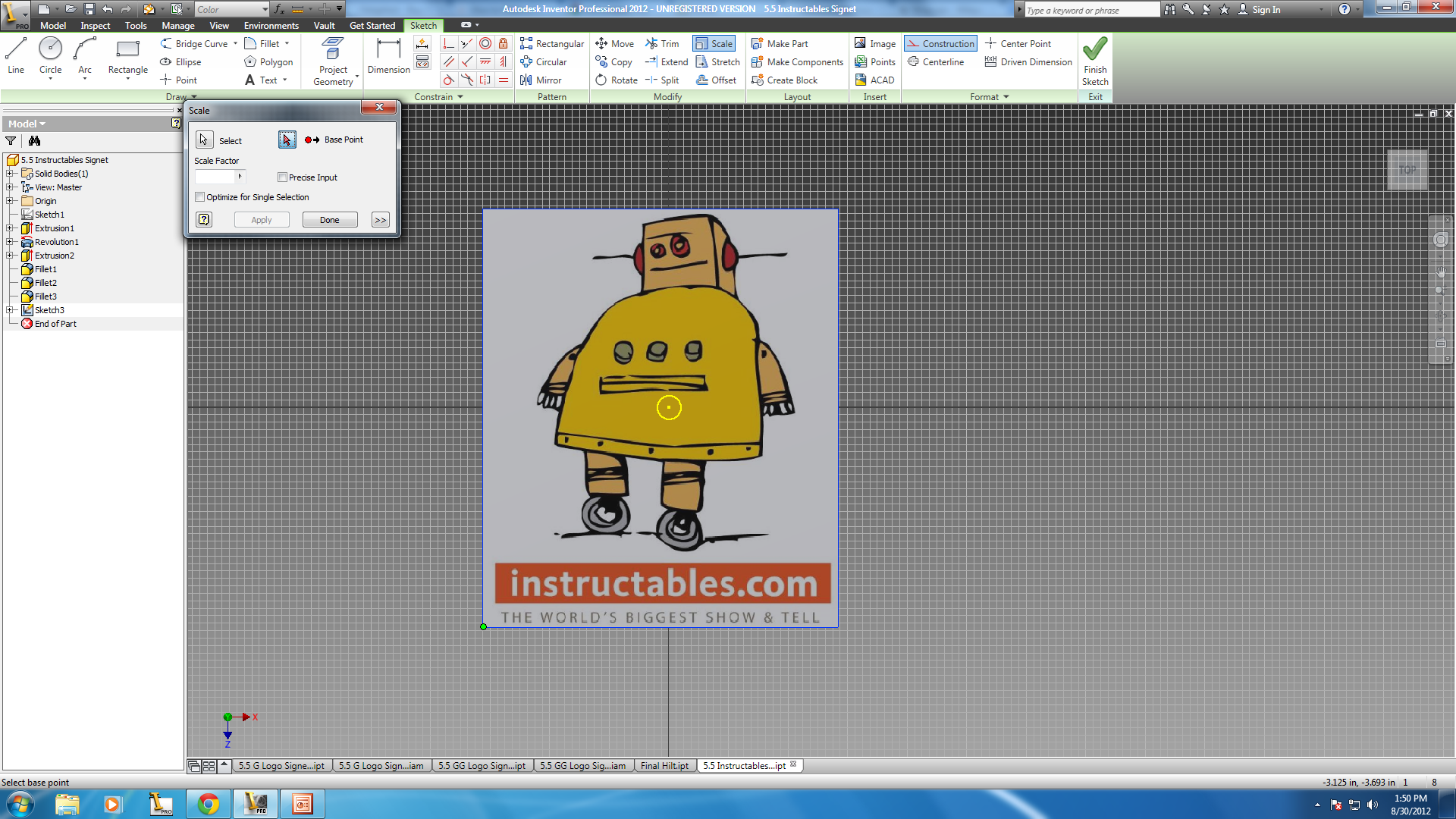This screenshot has width=1456, height=819.
Task: Choose the Ellipse tool
Action: click(180, 62)
